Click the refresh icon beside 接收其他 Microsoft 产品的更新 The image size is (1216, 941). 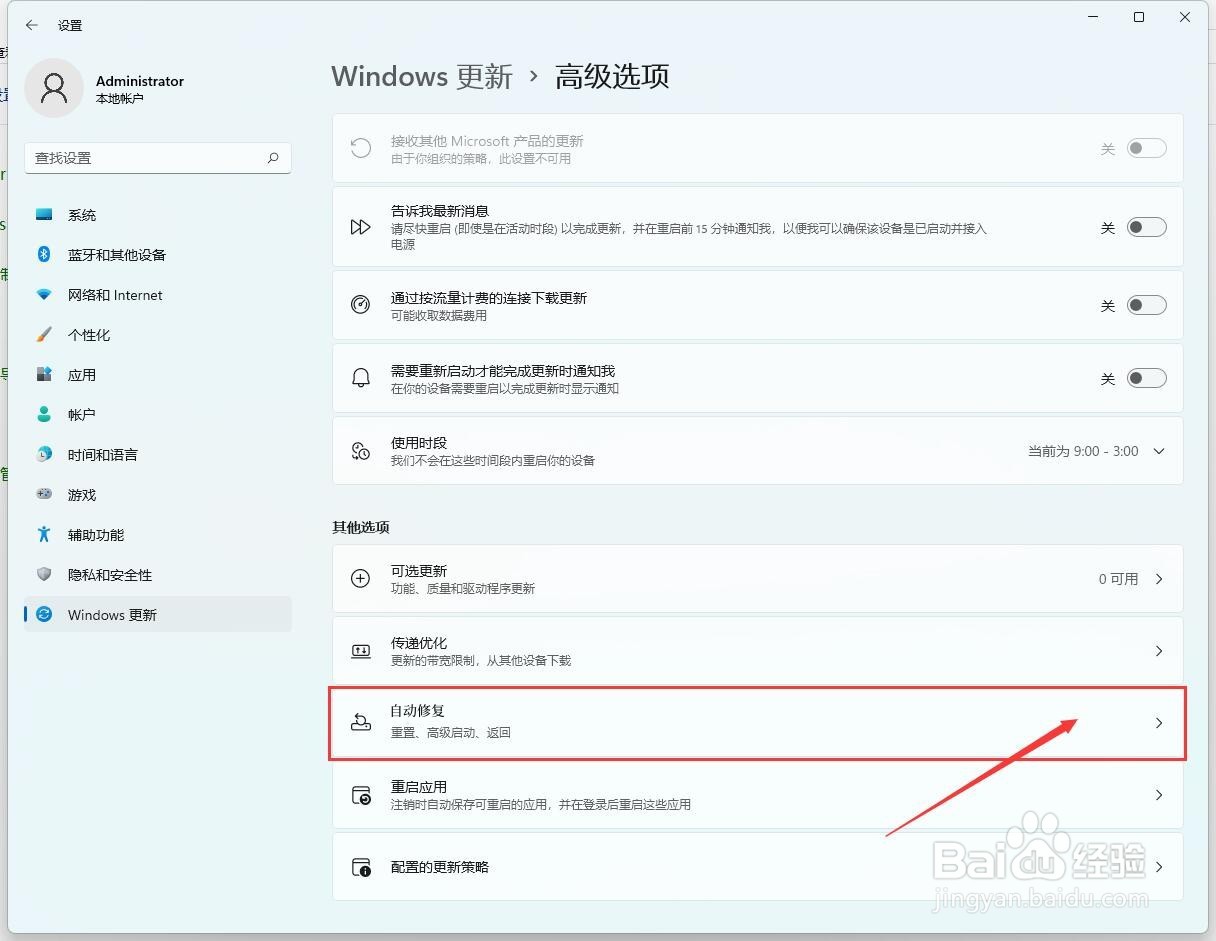361,148
